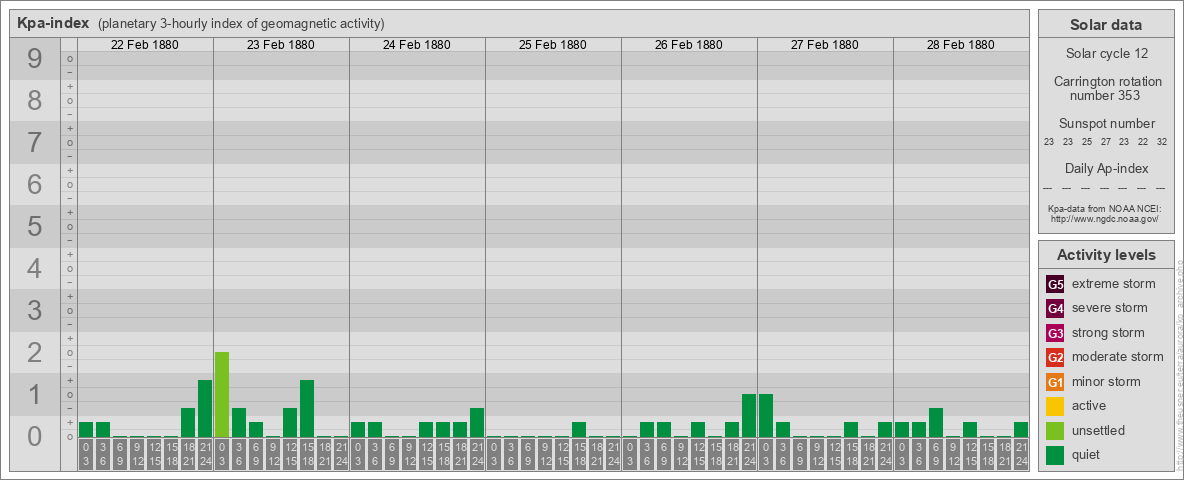
Task: Click the 6-9 bar on 28 Feb 1880
Action: pyautogui.click(x=936, y=423)
